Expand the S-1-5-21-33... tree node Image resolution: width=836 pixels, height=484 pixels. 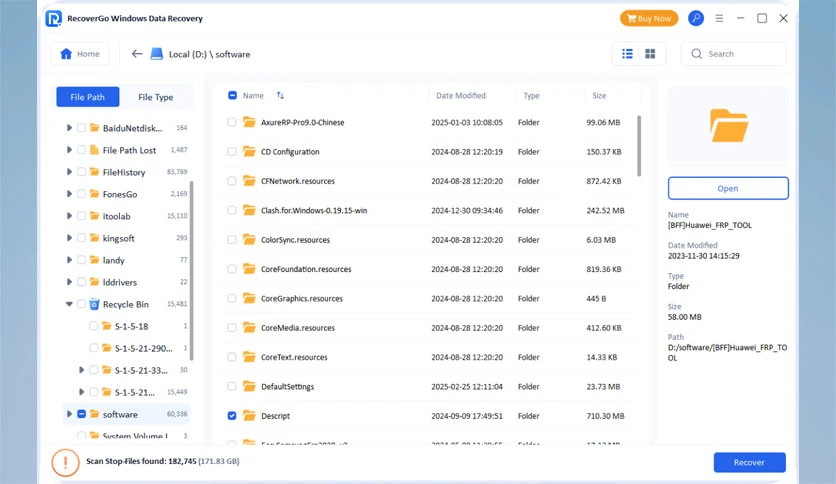81,369
